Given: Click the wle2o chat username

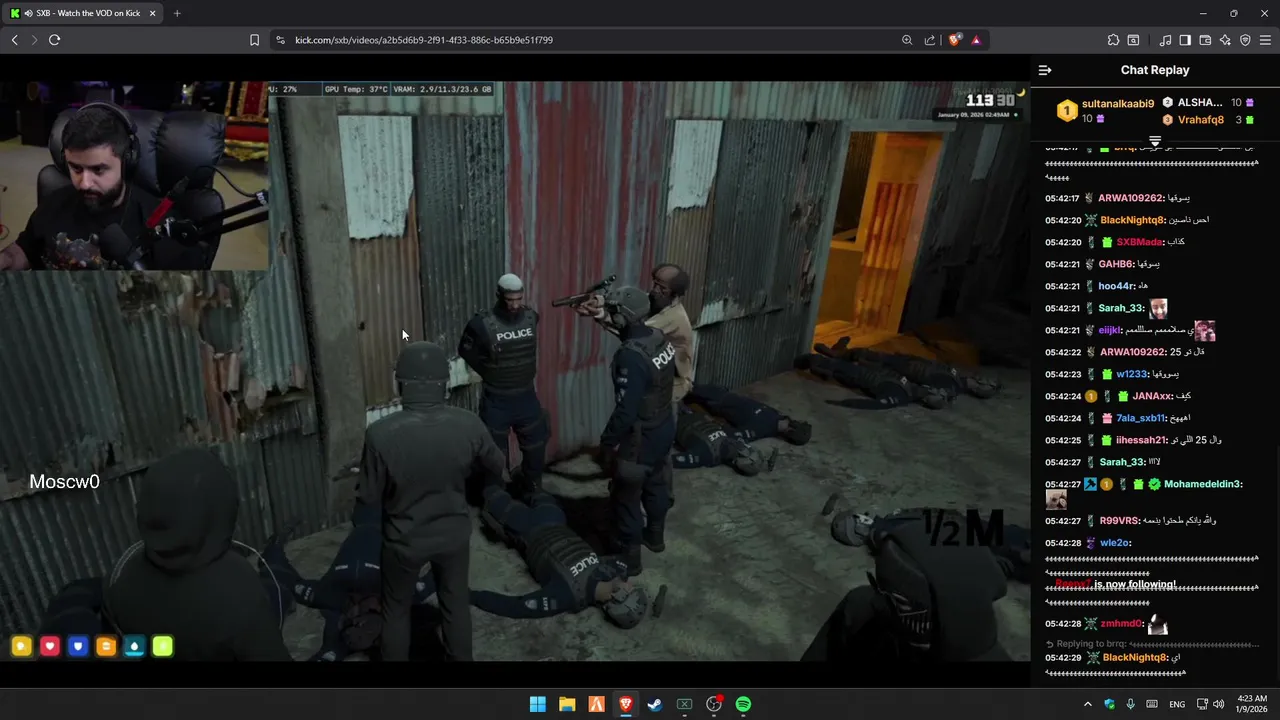Looking at the screenshot, I should point(1113,543).
